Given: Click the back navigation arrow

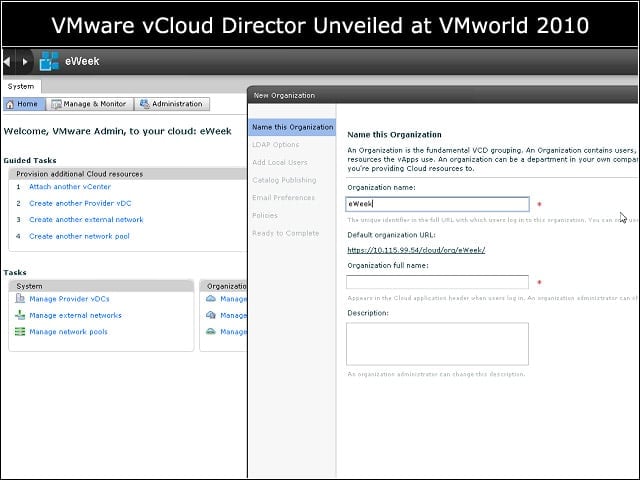Looking at the screenshot, I should click(x=7, y=62).
